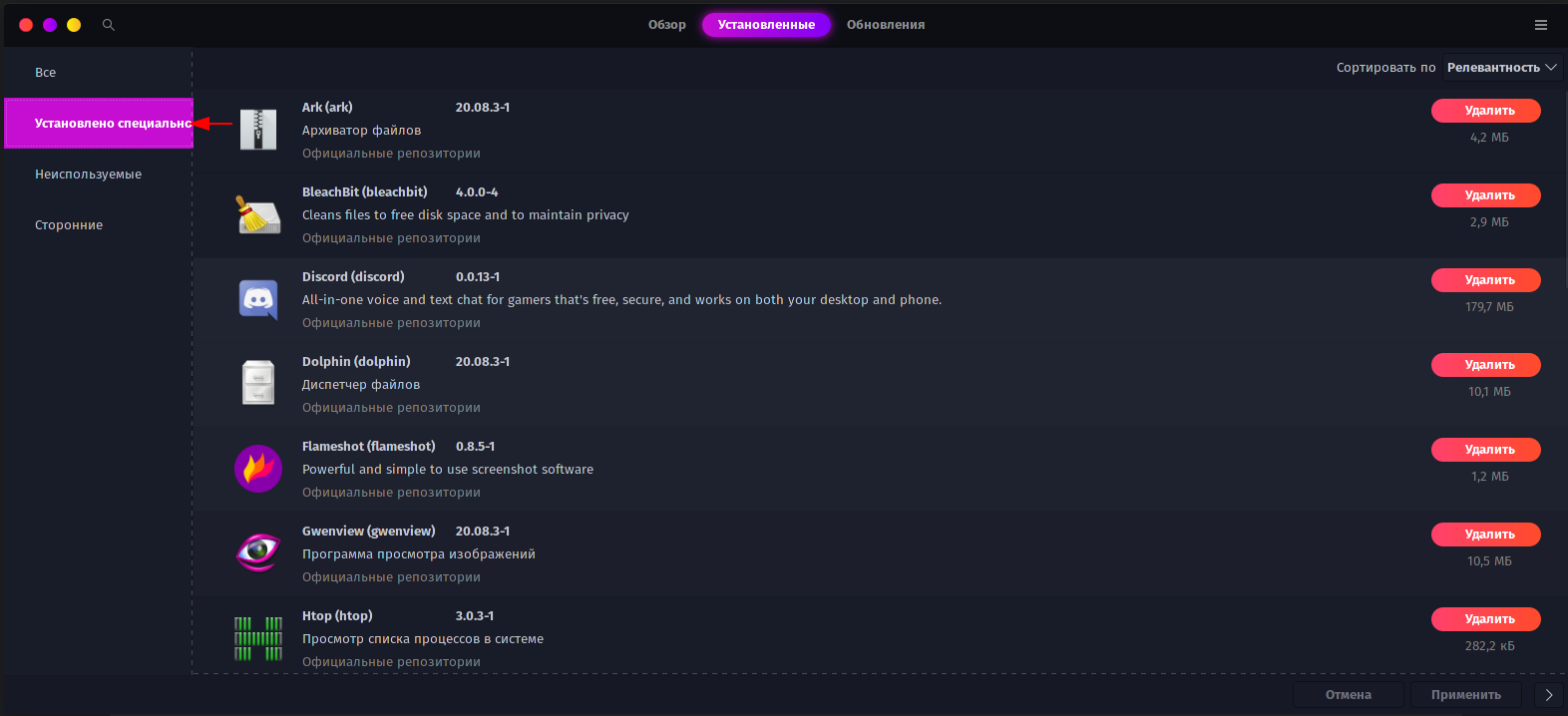The width and height of the screenshot is (1568, 716).
Task: Click the Ark (ark) package name
Action: 327,108
